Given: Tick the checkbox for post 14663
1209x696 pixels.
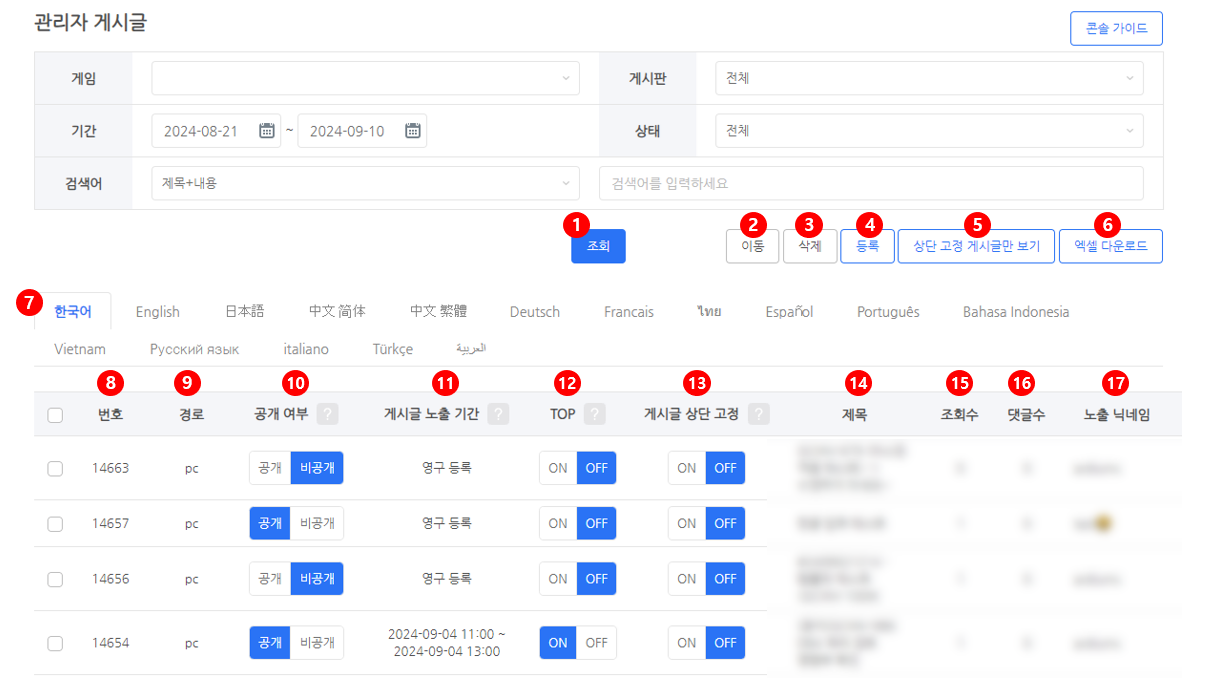Looking at the screenshot, I should coord(55,468).
